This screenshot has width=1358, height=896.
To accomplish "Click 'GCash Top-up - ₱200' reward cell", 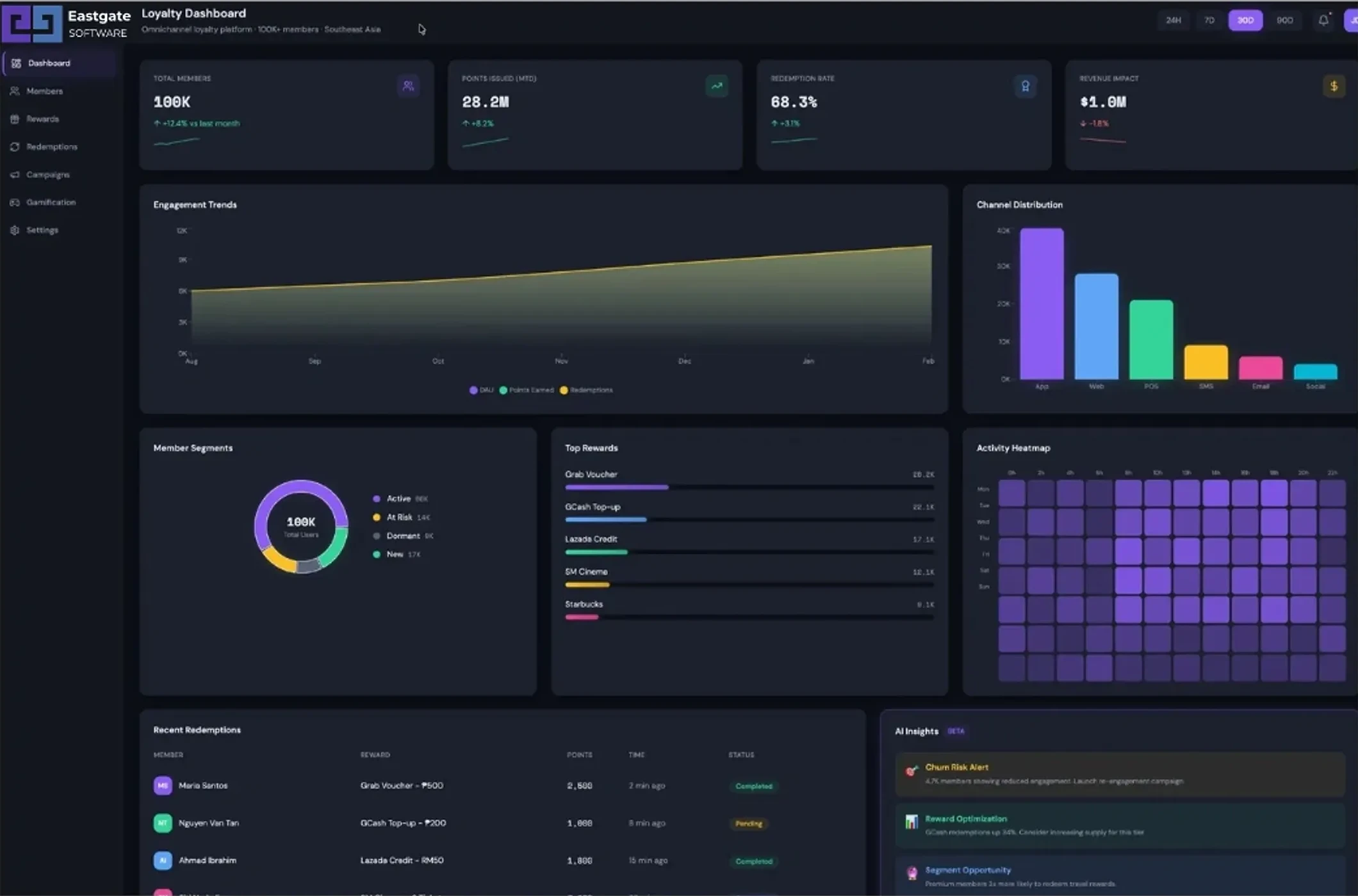I will pos(403,823).
